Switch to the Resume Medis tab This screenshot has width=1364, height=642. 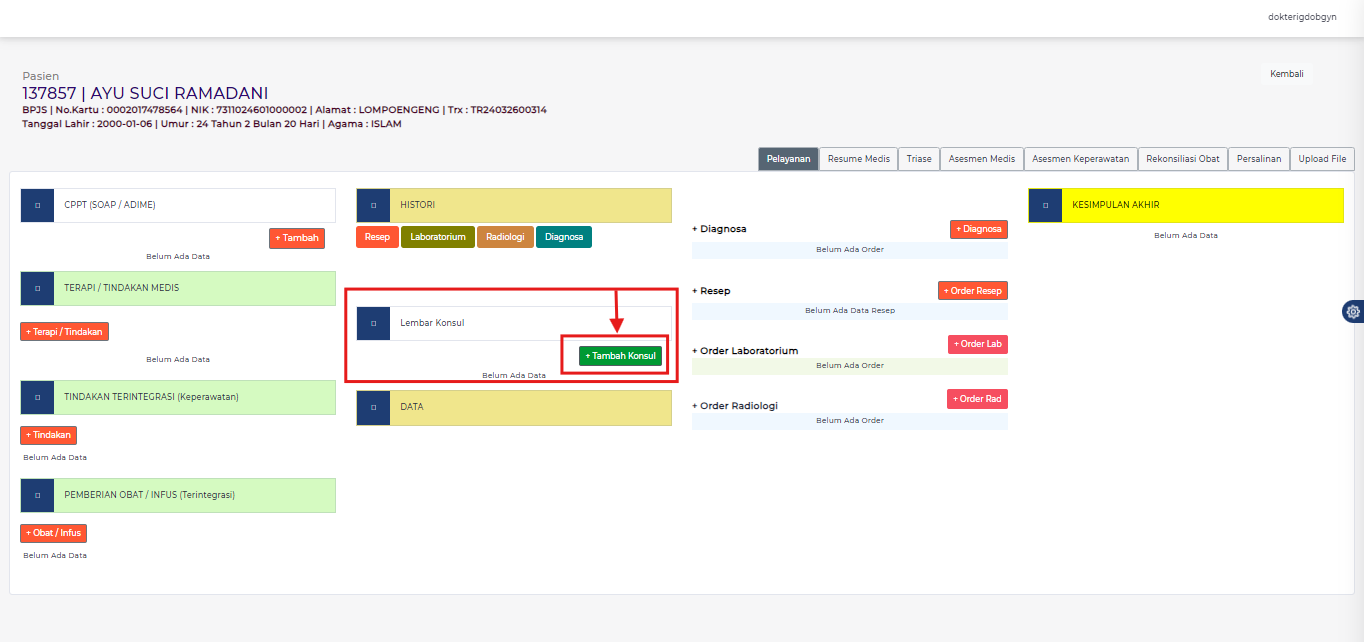858,159
